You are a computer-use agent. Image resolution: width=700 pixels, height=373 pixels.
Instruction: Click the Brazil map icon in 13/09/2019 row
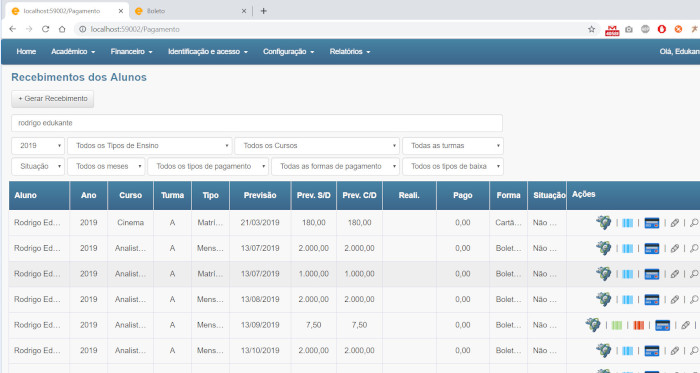click(593, 324)
